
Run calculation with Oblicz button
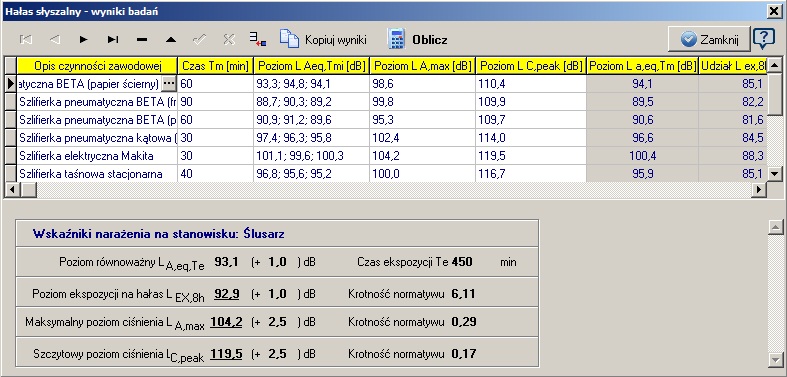click(x=418, y=40)
